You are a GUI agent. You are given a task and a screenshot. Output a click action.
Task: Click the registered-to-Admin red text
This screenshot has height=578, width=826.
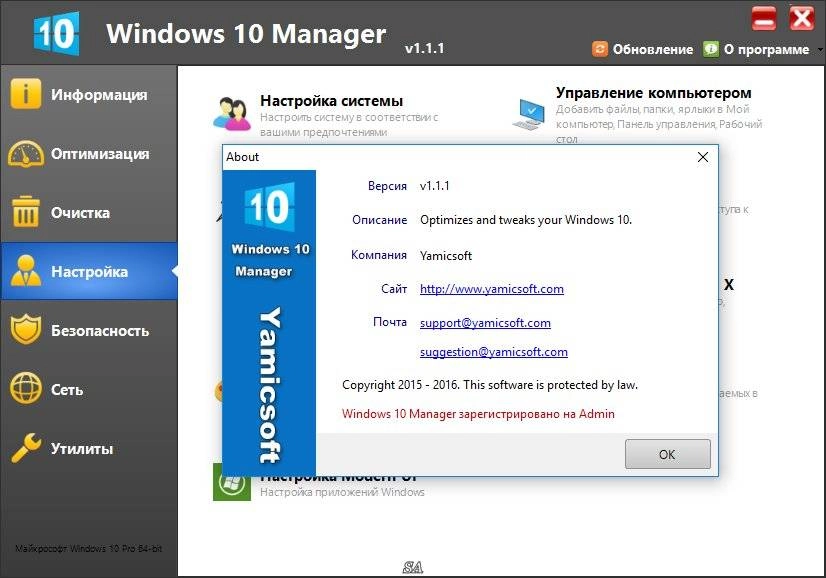click(x=478, y=414)
